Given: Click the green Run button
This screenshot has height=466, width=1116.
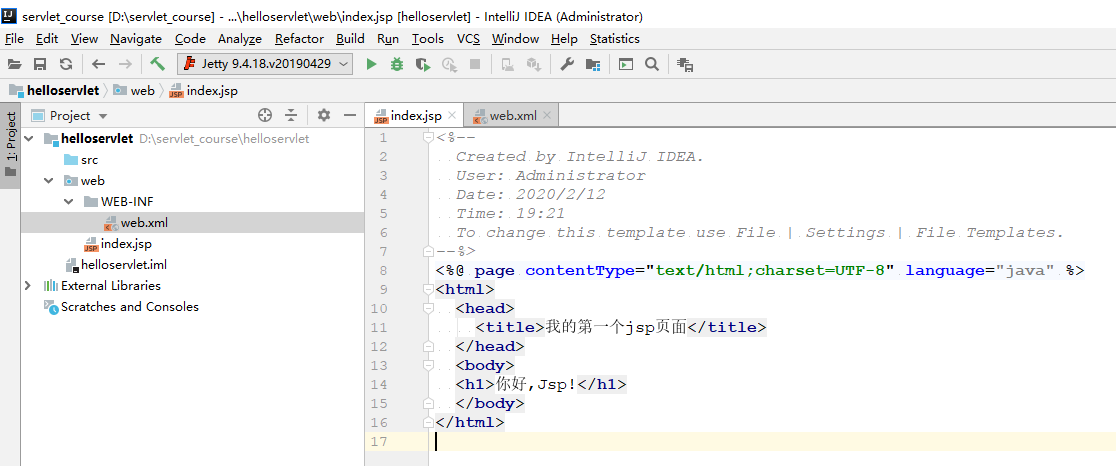Looking at the screenshot, I should coord(371,64).
